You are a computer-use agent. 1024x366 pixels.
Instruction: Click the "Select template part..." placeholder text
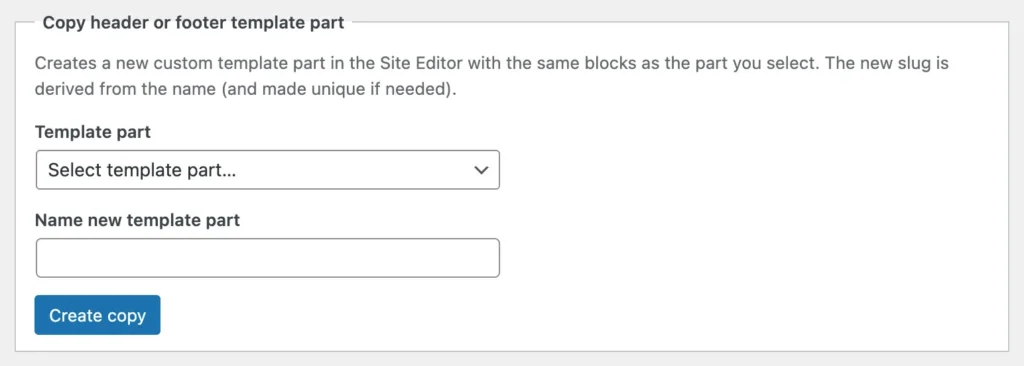pos(142,170)
